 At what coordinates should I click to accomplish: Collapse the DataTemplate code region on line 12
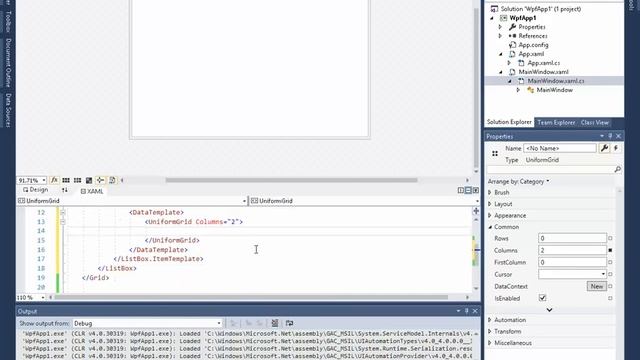coord(62,212)
